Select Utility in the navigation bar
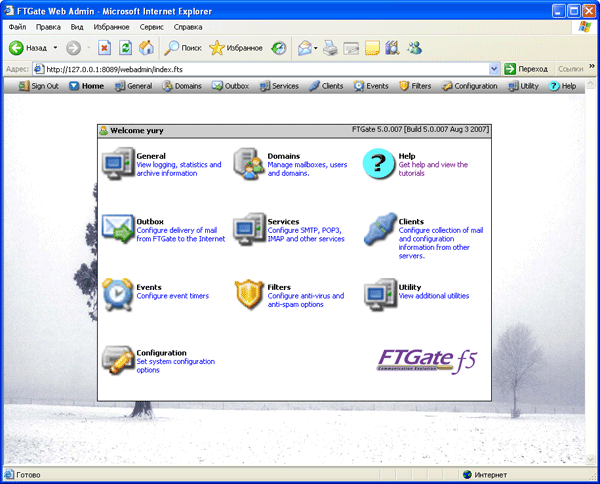Image resolution: width=600 pixels, height=484 pixels. click(523, 86)
